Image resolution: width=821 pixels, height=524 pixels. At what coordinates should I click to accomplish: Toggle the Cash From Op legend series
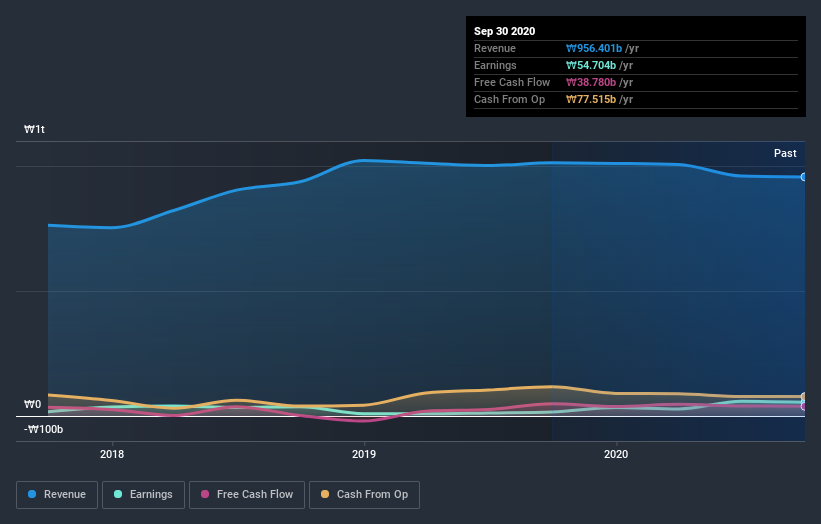pos(364,495)
